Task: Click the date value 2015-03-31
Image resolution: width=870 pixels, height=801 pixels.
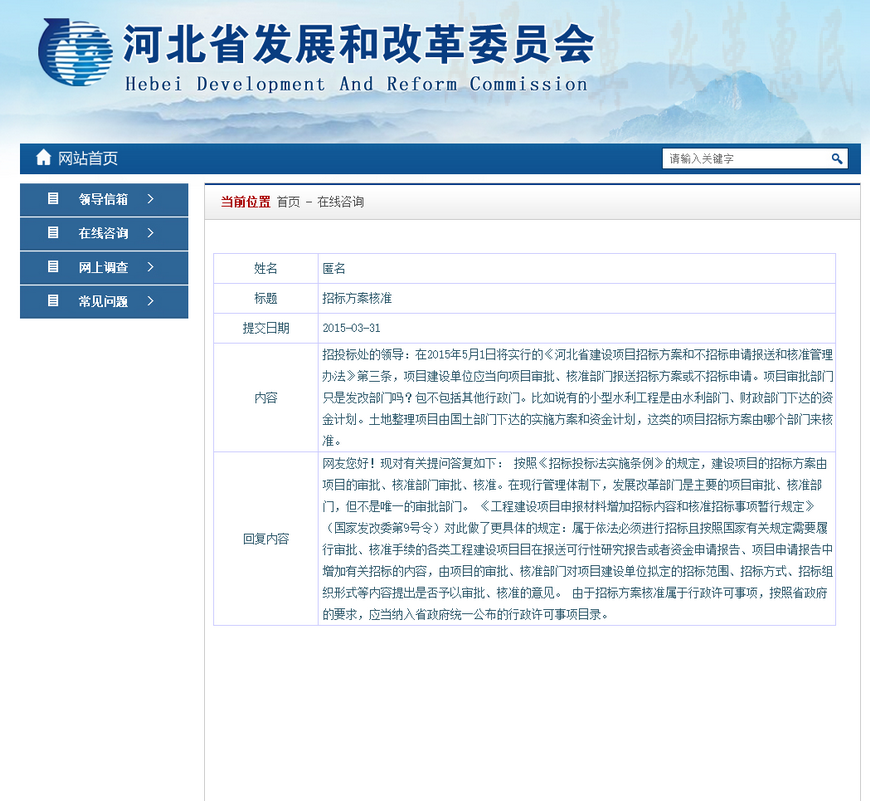Action: pos(351,328)
